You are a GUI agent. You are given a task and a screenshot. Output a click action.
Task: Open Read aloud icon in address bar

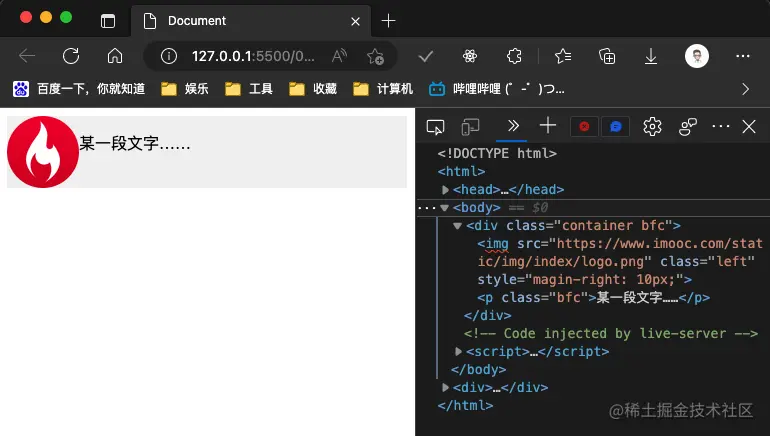(x=339, y=56)
